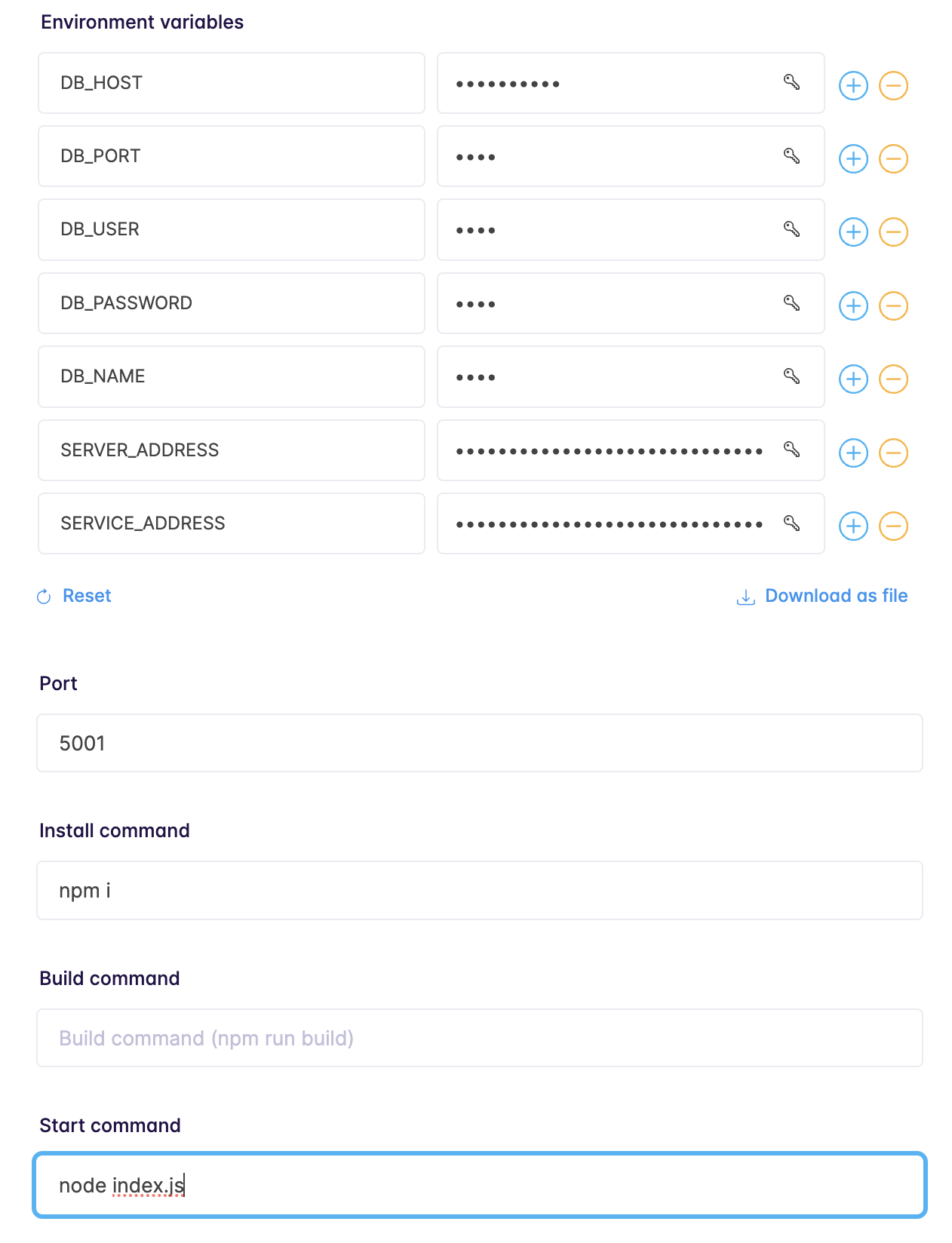Download variables as file

[822, 596]
